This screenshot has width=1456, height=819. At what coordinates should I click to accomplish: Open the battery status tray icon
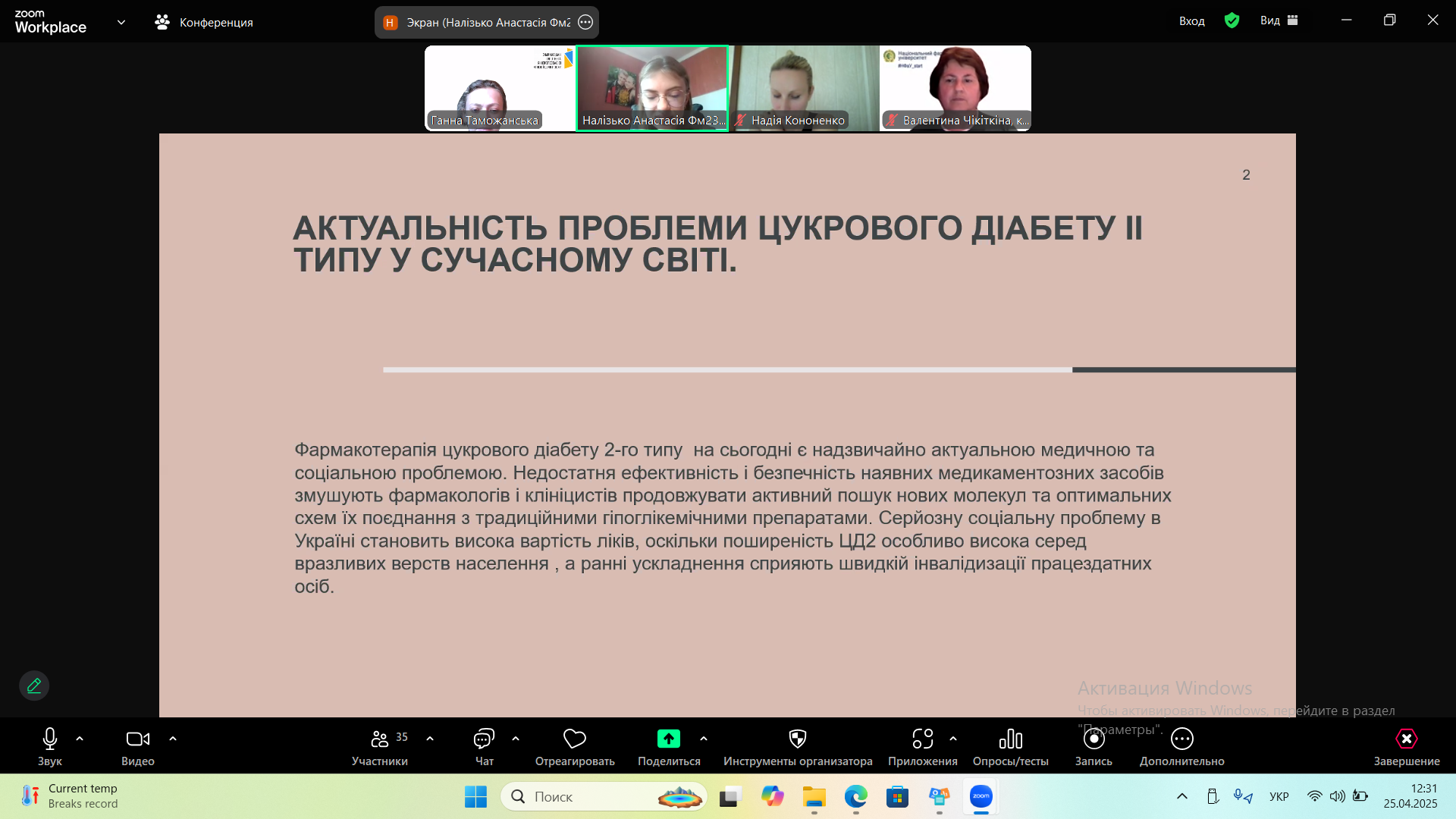click(x=1360, y=796)
